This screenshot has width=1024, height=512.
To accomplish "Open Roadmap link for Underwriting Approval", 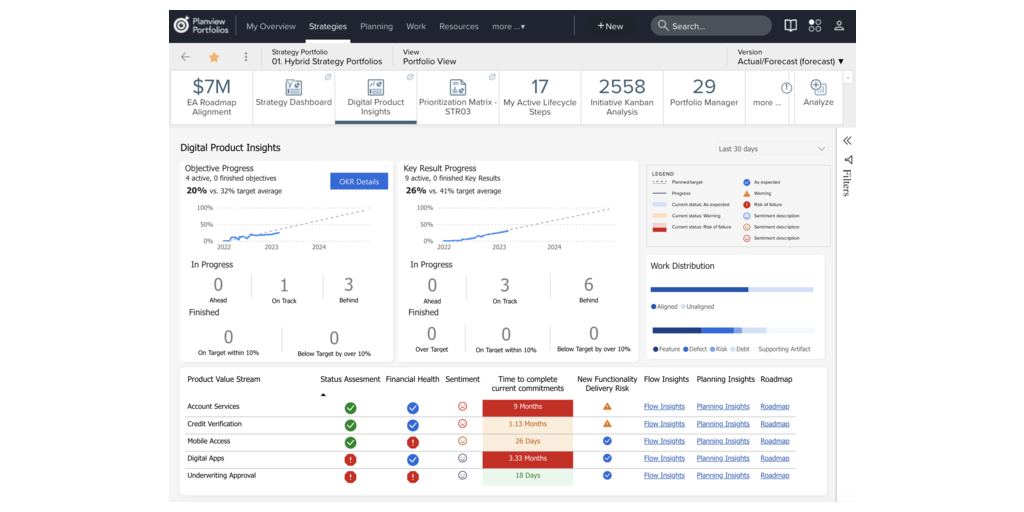I will tap(774, 476).
